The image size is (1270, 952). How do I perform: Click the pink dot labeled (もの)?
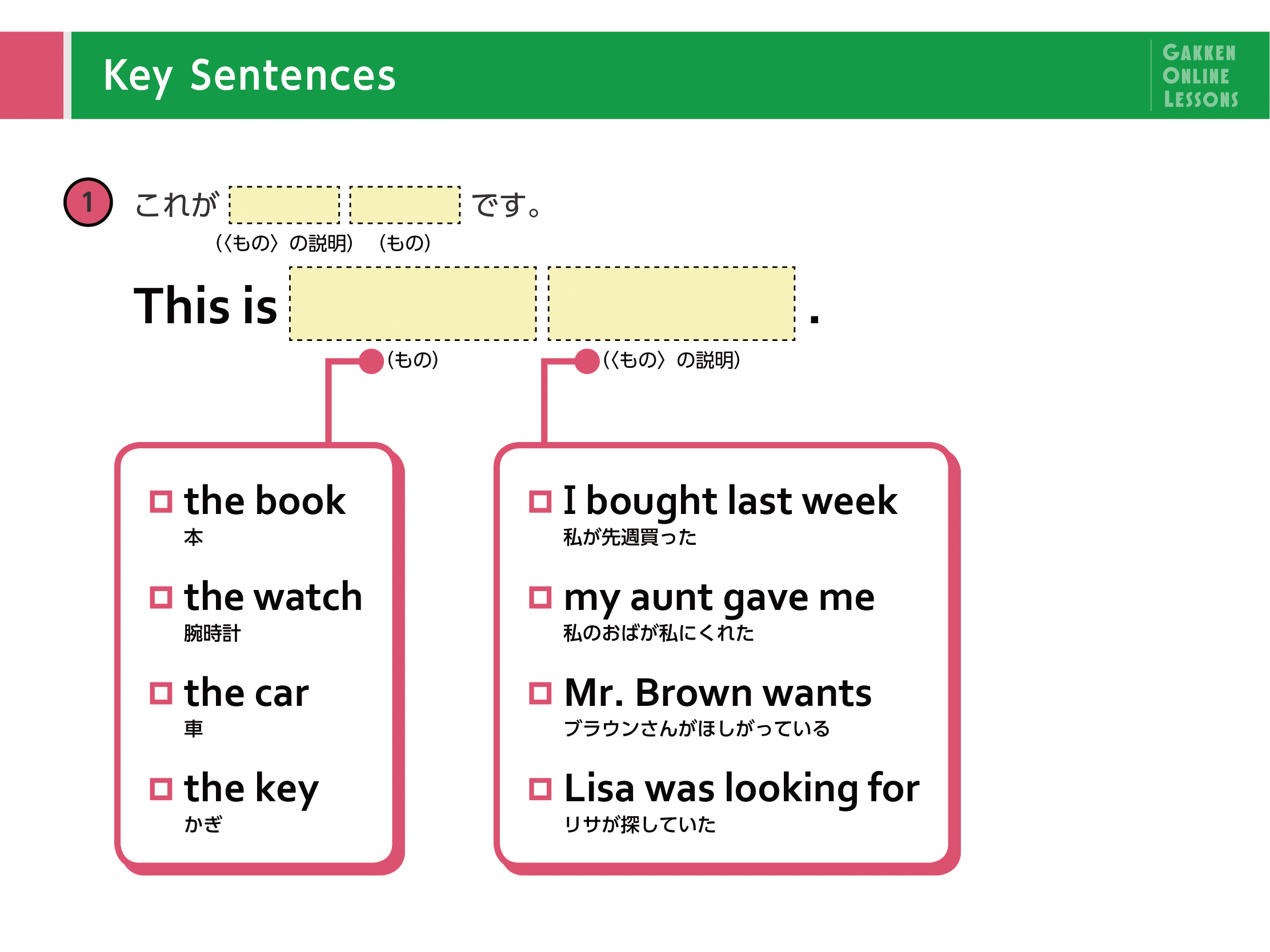(371, 361)
